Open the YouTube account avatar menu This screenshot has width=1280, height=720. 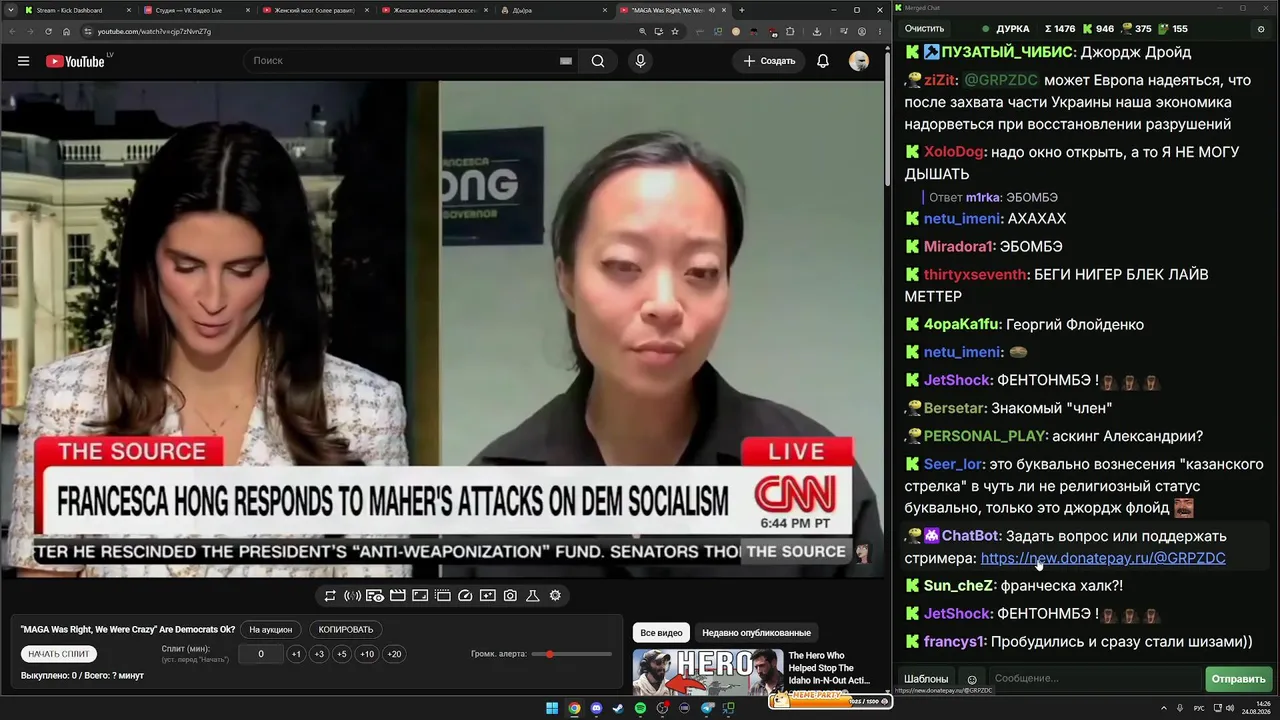[x=859, y=61]
